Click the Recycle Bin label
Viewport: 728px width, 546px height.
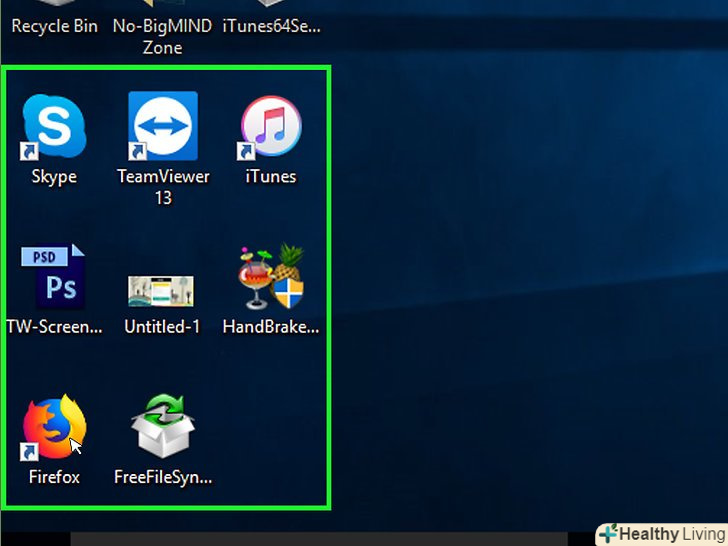click(55, 26)
